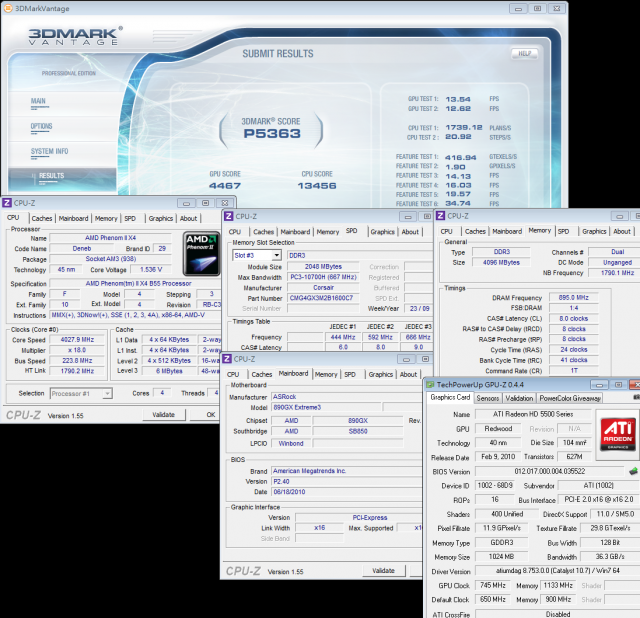Click the Manufacturer ASRock field

tap(347, 397)
